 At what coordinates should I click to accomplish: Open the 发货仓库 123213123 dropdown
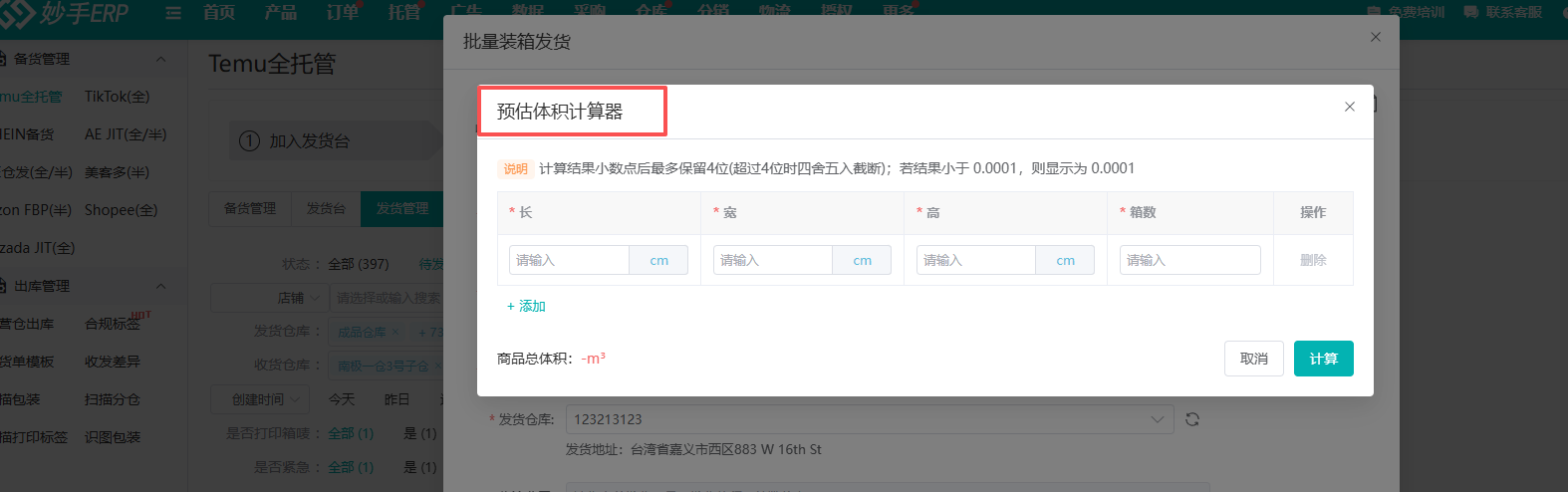(870, 419)
